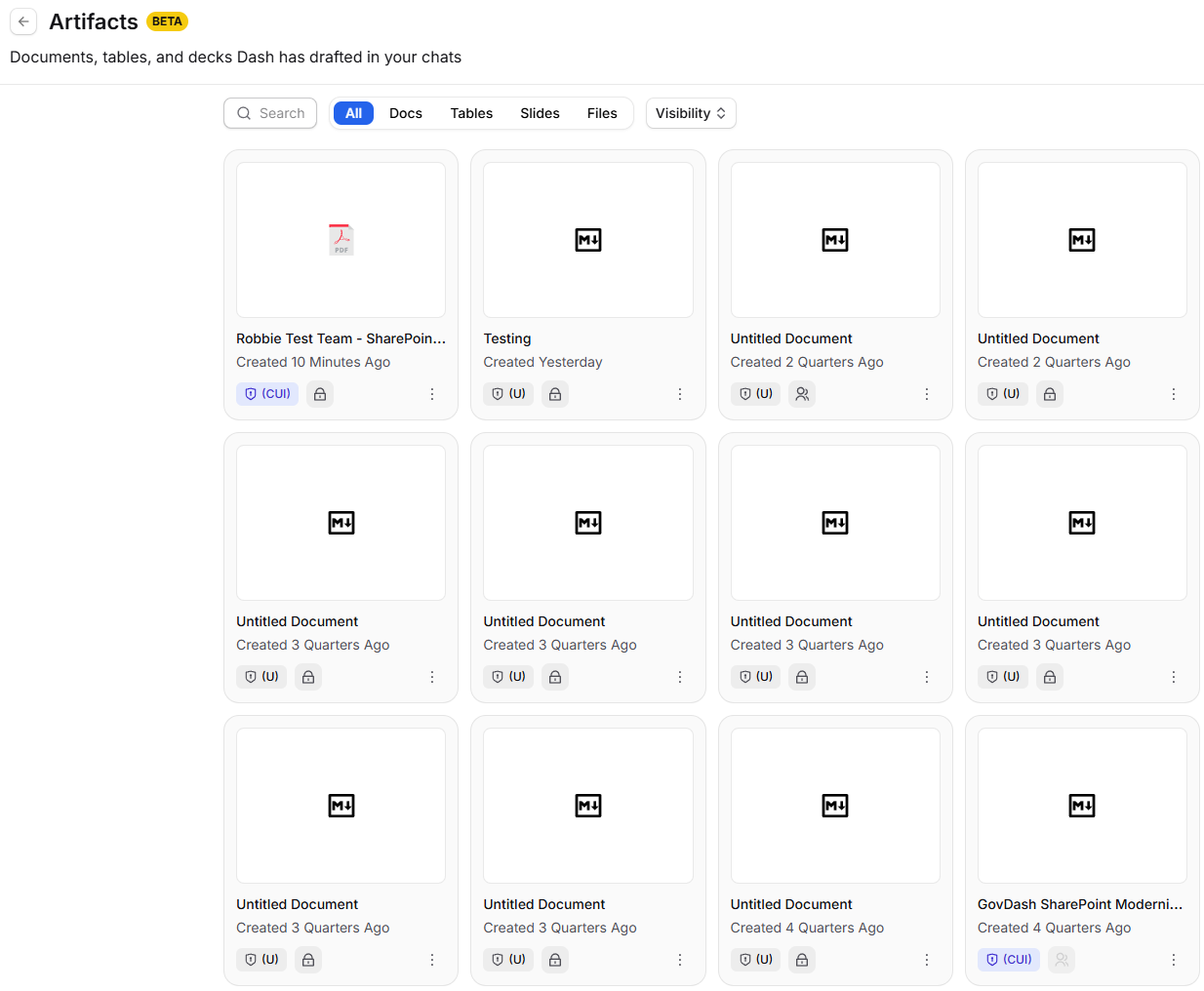Screen dimensions: 1204x991
Task: Click the "Created Yesterday" text
Action: [x=542, y=362]
